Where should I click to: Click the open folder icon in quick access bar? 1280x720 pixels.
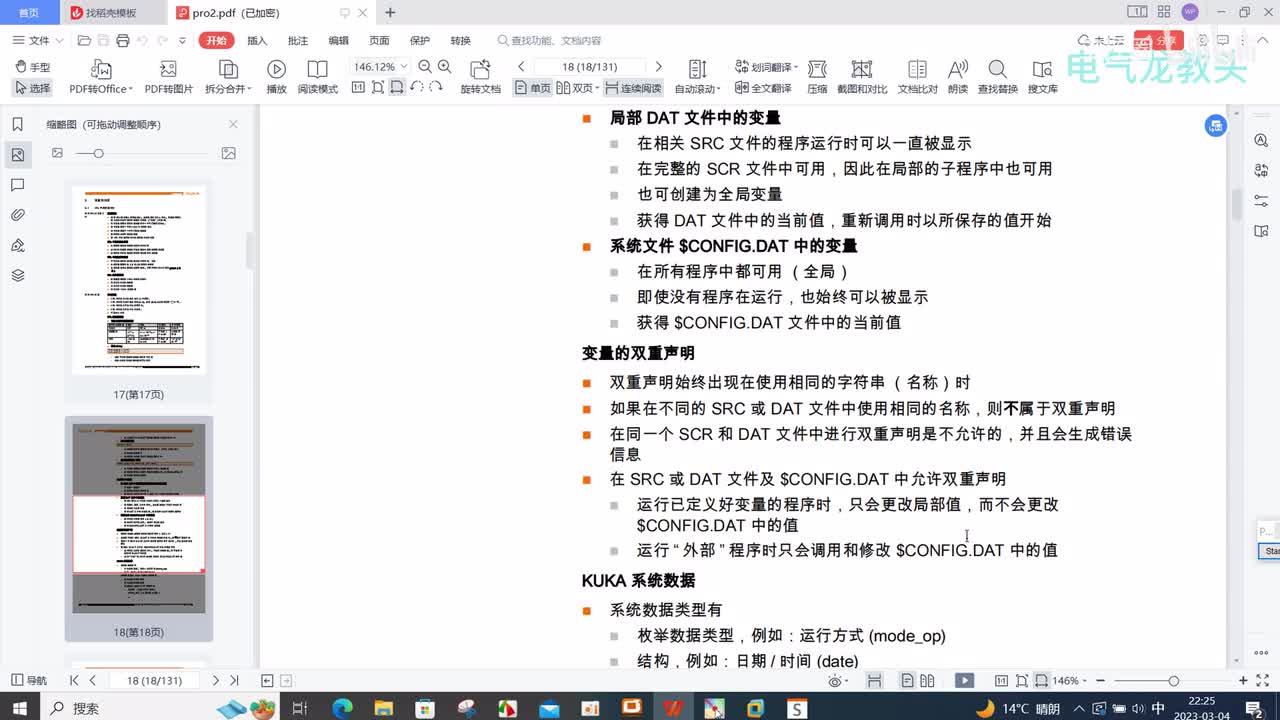coord(84,40)
